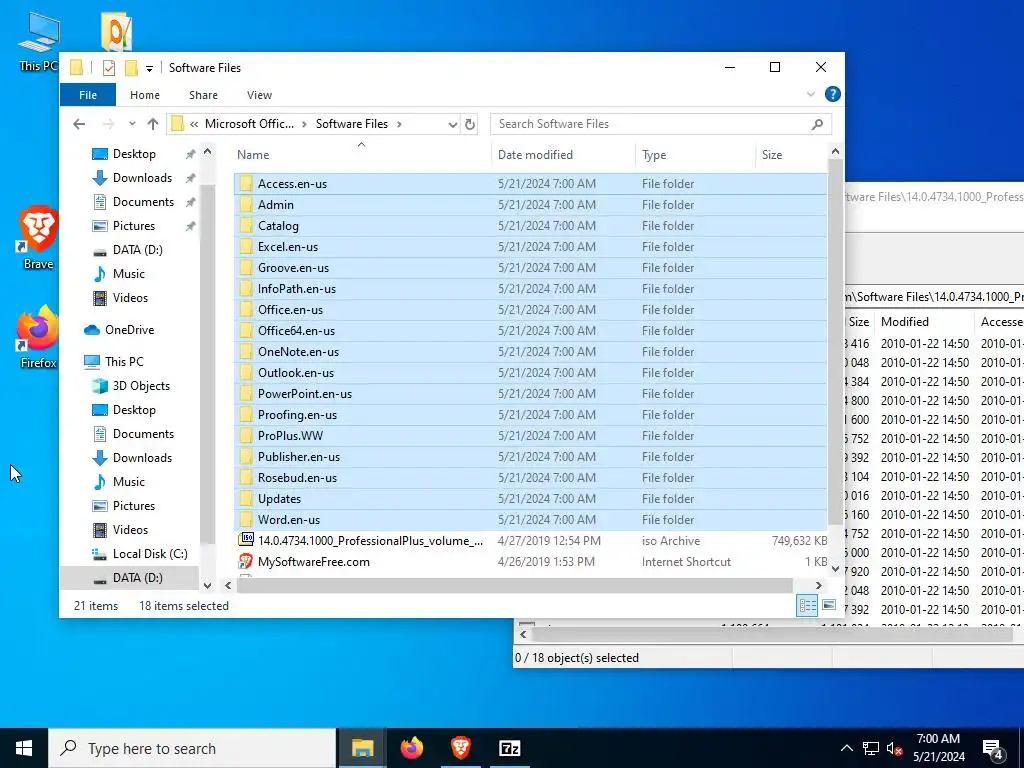1024x768 pixels.
Task: Select the Updates folder
Action: pyautogui.click(x=530, y=498)
